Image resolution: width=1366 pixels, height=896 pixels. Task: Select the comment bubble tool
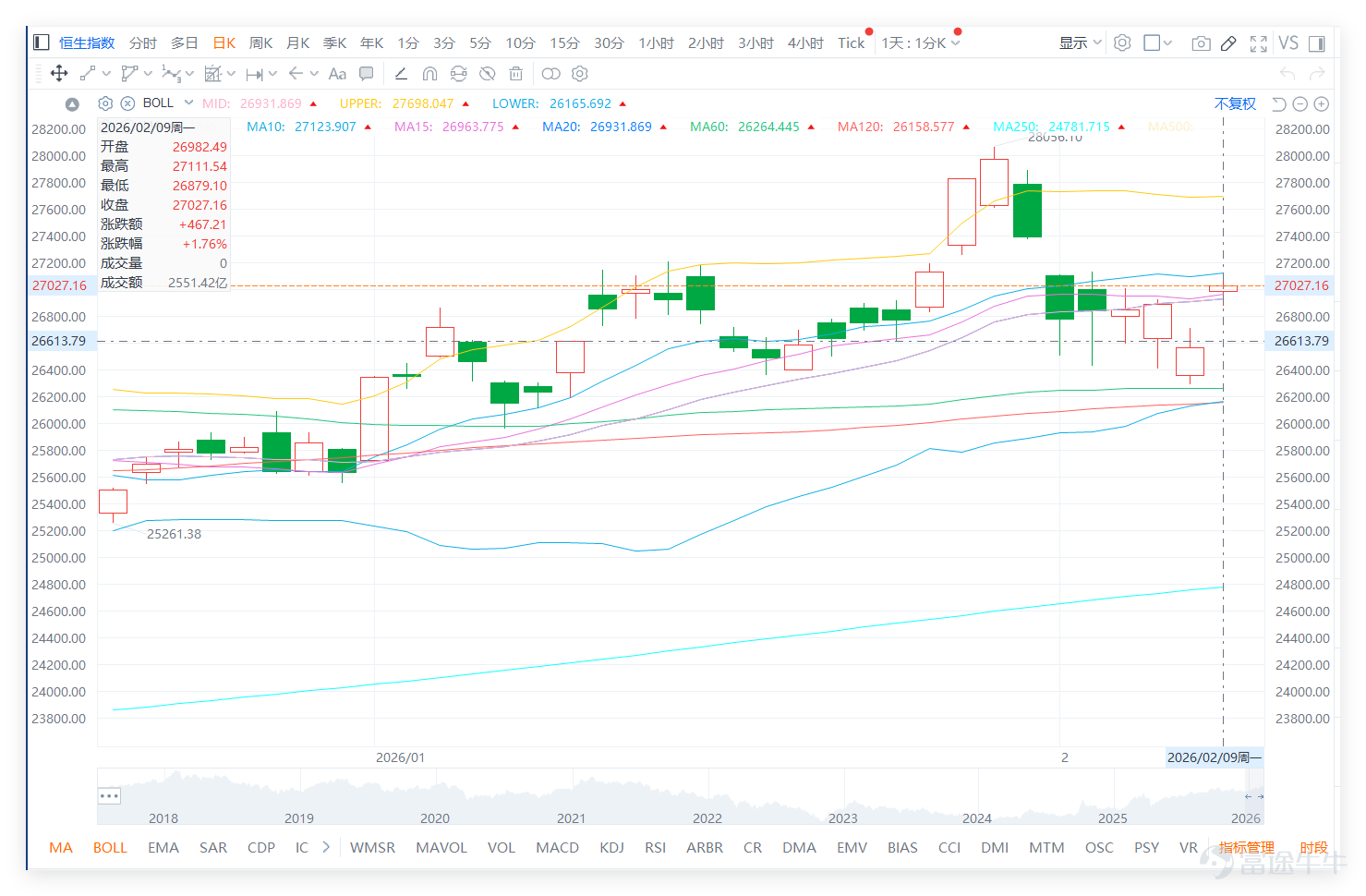coord(367,73)
